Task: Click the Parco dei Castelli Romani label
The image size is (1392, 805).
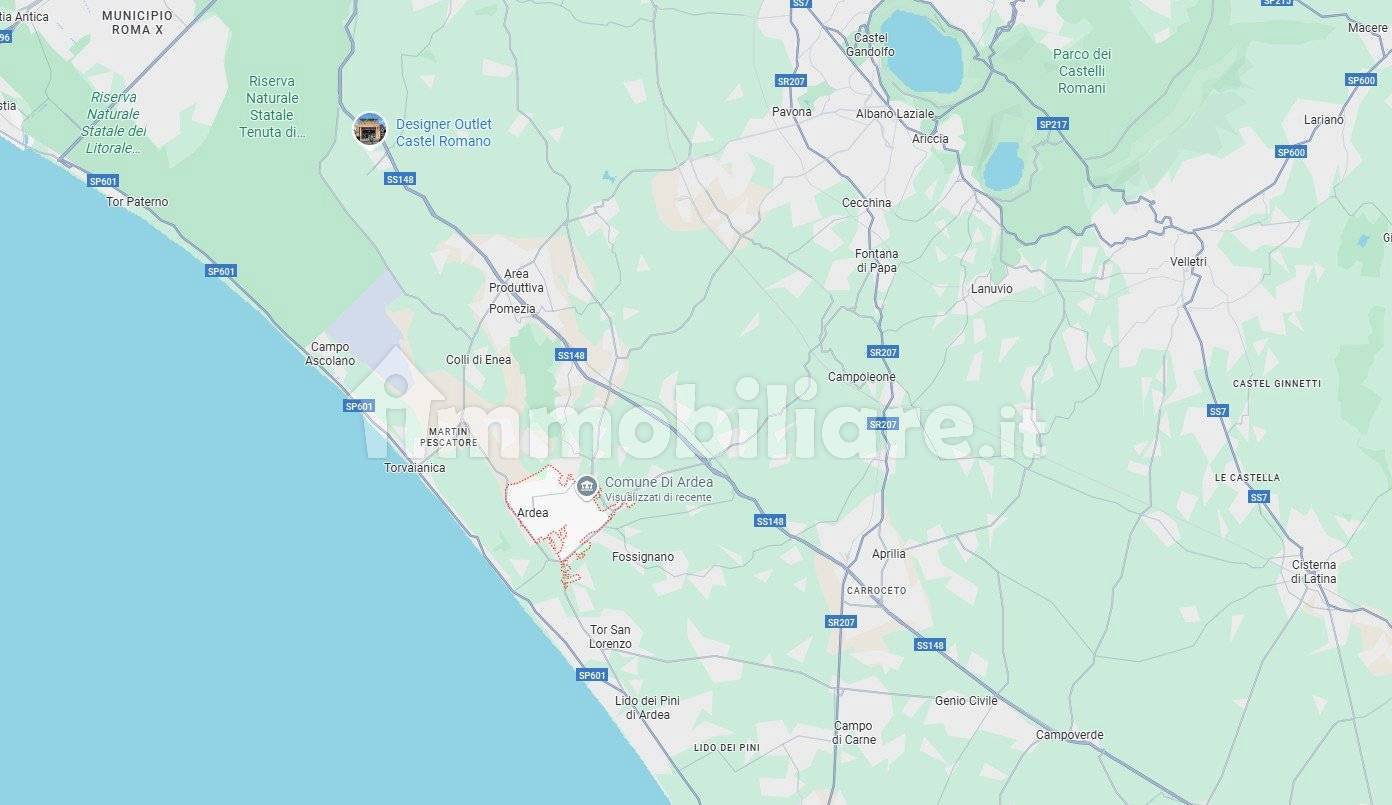Action: point(1082,71)
